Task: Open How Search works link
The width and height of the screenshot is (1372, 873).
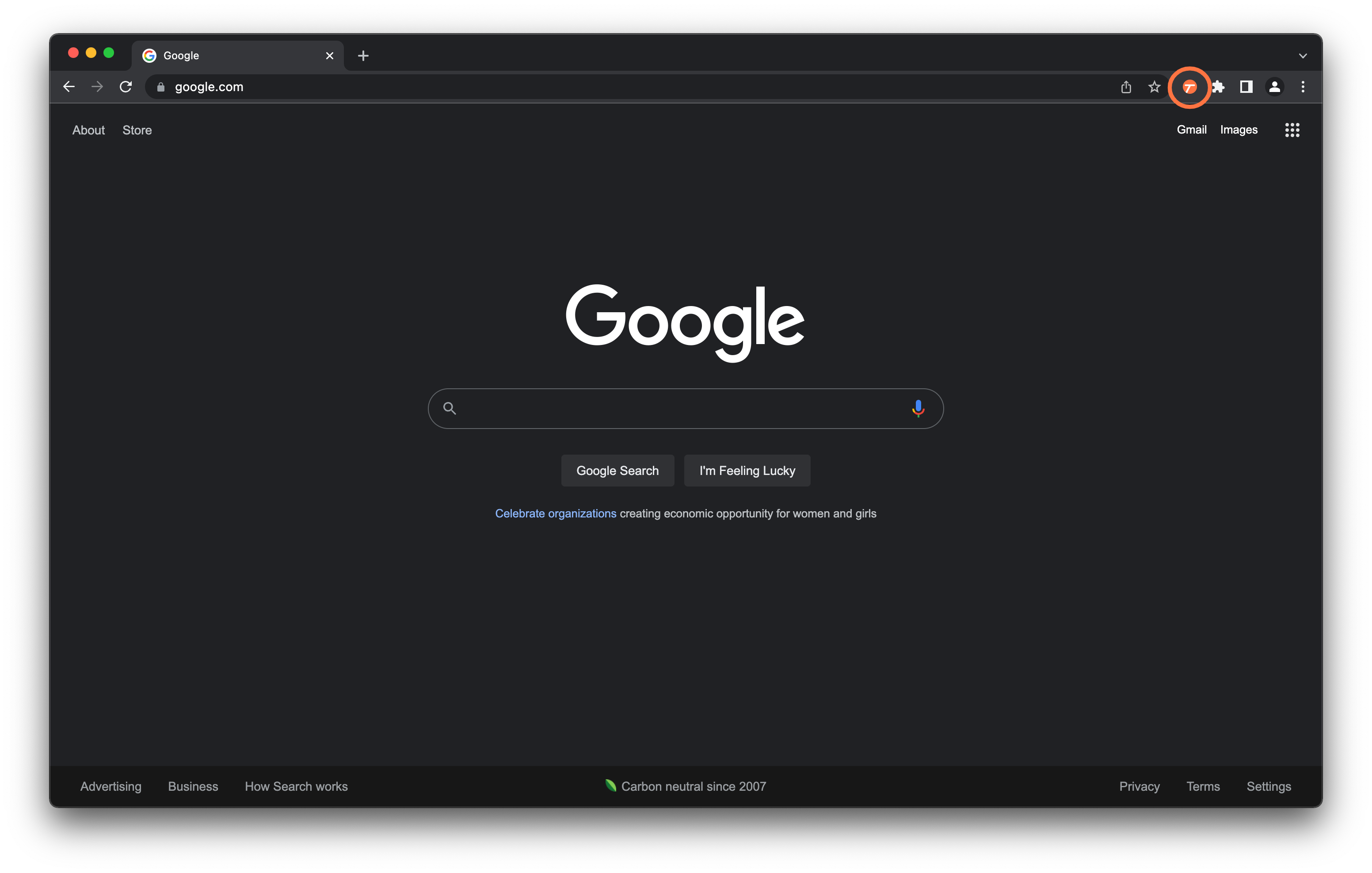Action: 296,786
